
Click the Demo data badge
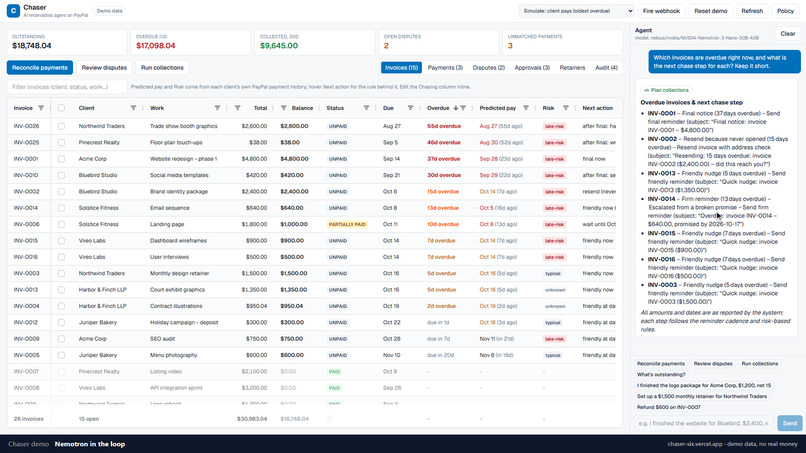109,11
